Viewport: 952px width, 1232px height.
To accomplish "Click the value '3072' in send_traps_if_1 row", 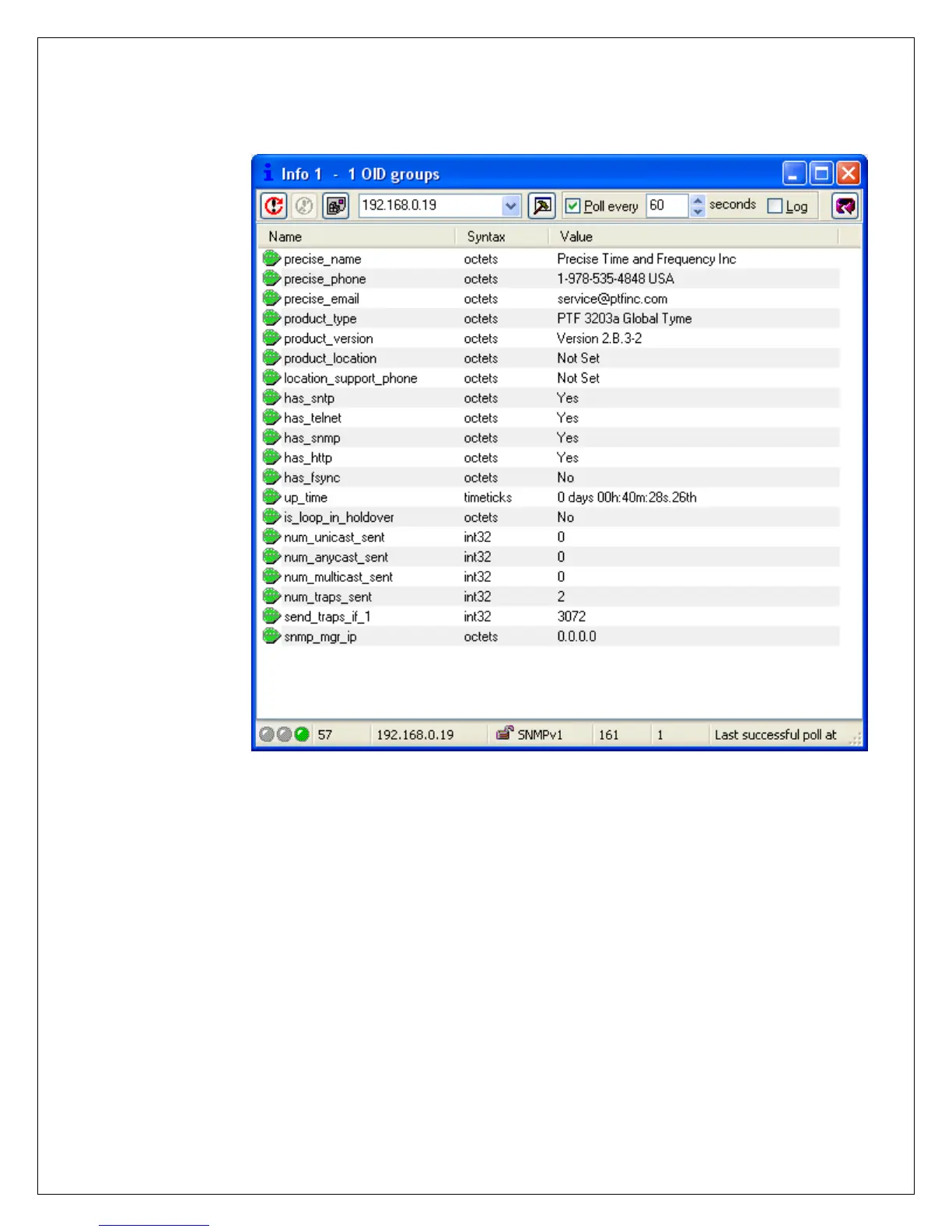I will pyautogui.click(x=571, y=616).
